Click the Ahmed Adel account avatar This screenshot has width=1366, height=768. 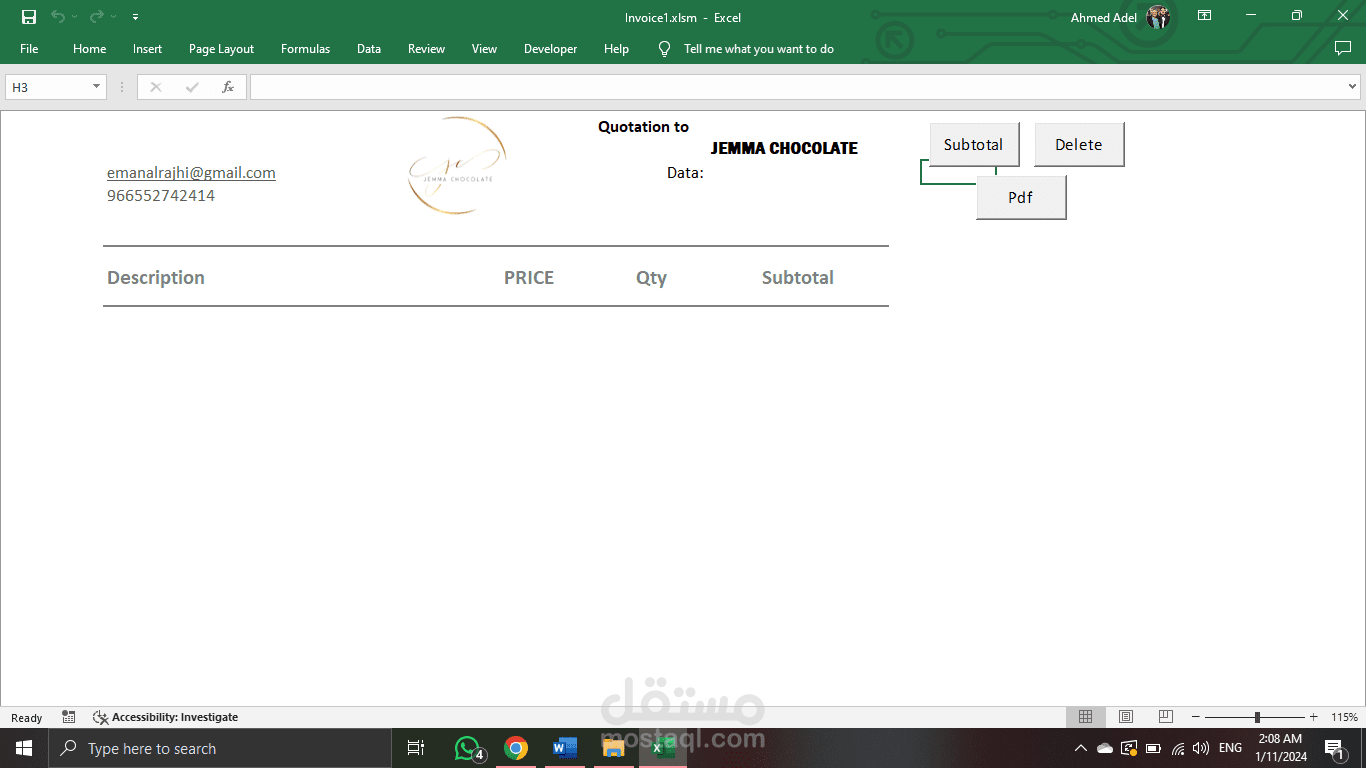pyautogui.click(x=1158, y=17)
